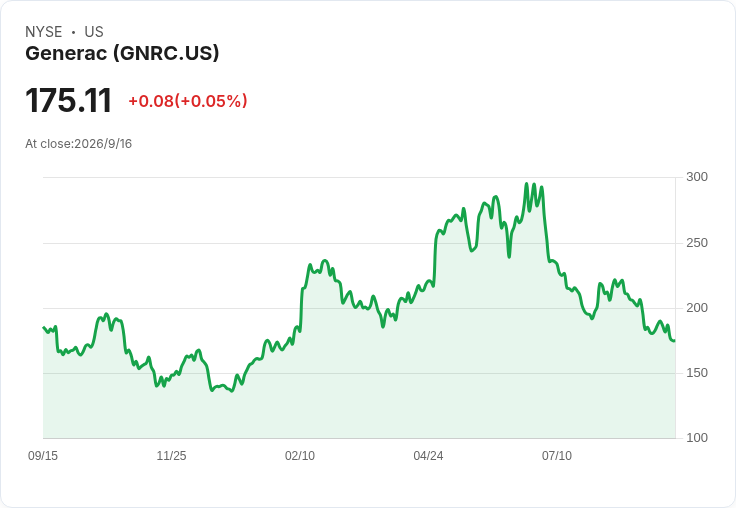The height and width of the screenshot is (508, 736).
Task: Click the At close:2026/9/16 timestamp
Action: click(78, 144)
